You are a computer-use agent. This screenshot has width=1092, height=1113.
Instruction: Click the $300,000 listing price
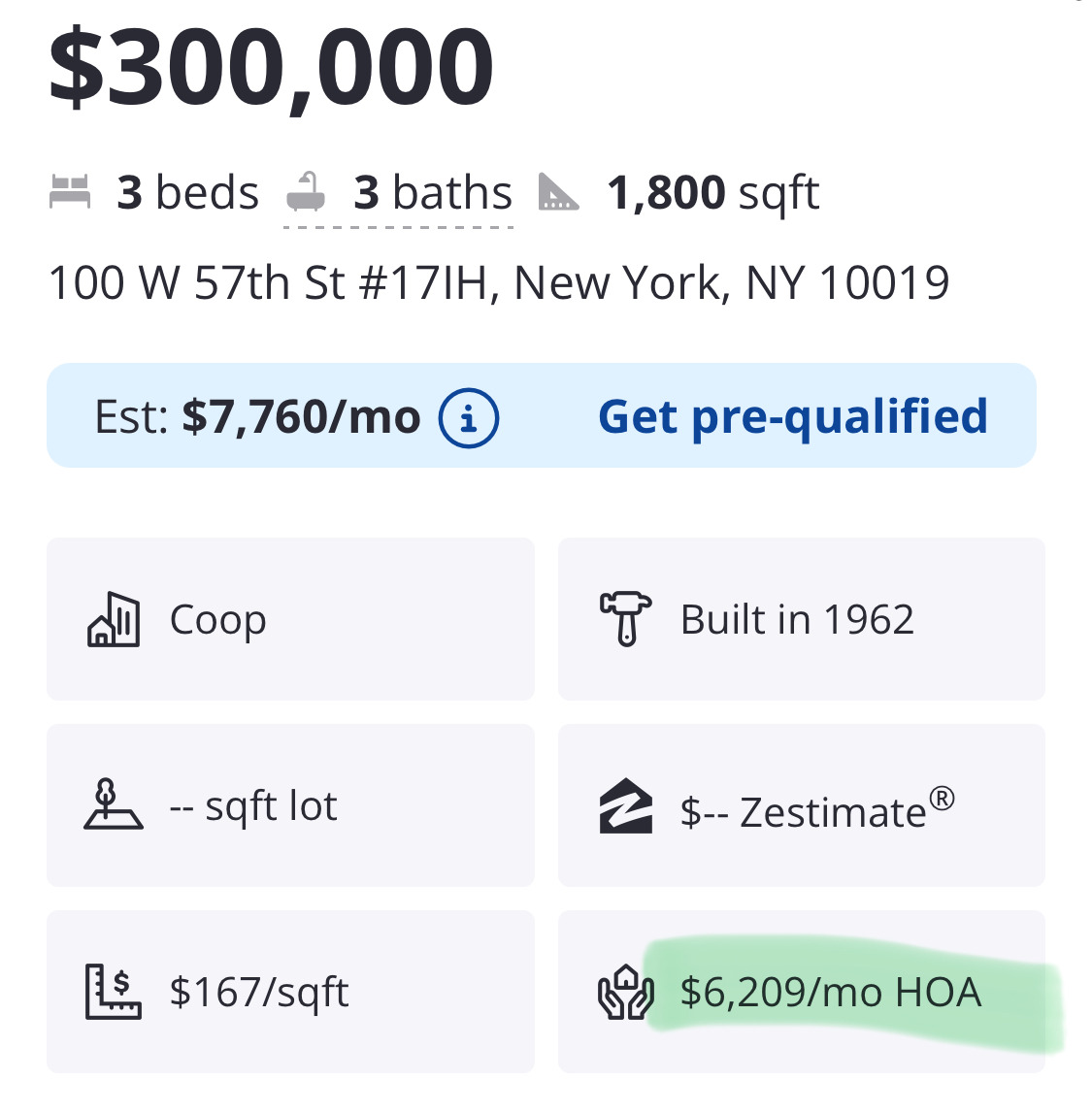272,68
